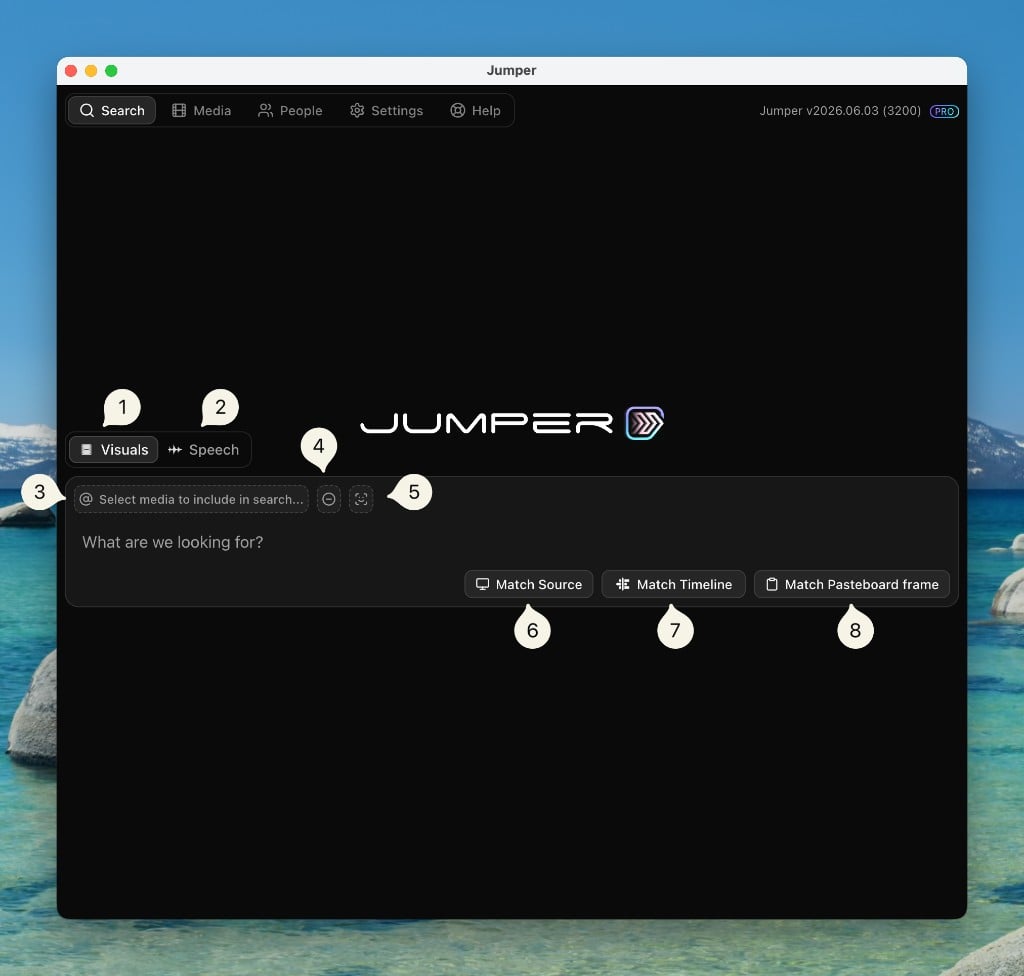Image resolution: width=1024 pixels, height=976 pixels.
Task: Open the Help tab
Action: pyautogui.click(x=475, y=110)
